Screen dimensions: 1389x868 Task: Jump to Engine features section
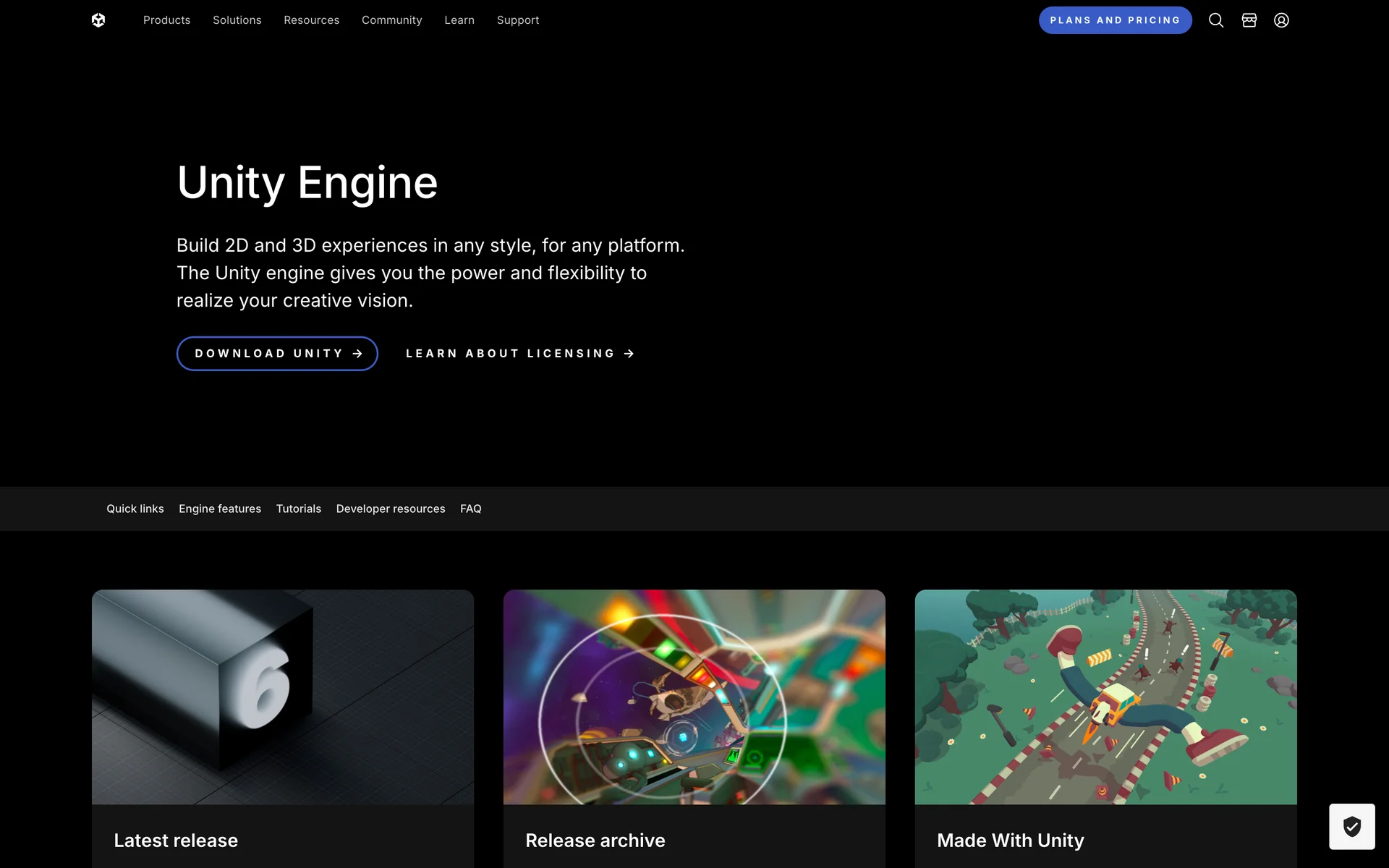coord(220,509)
